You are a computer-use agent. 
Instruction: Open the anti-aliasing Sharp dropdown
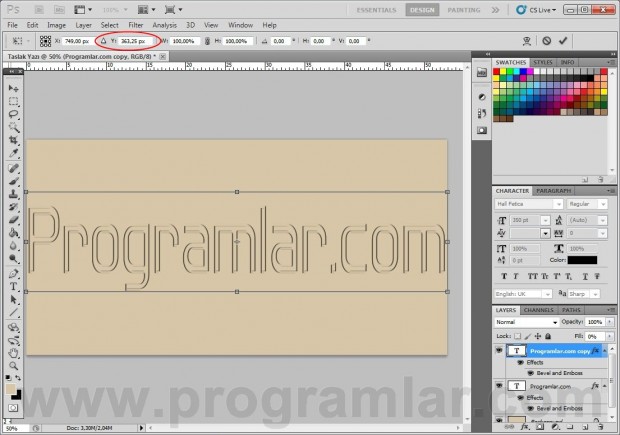coord(595,294)
